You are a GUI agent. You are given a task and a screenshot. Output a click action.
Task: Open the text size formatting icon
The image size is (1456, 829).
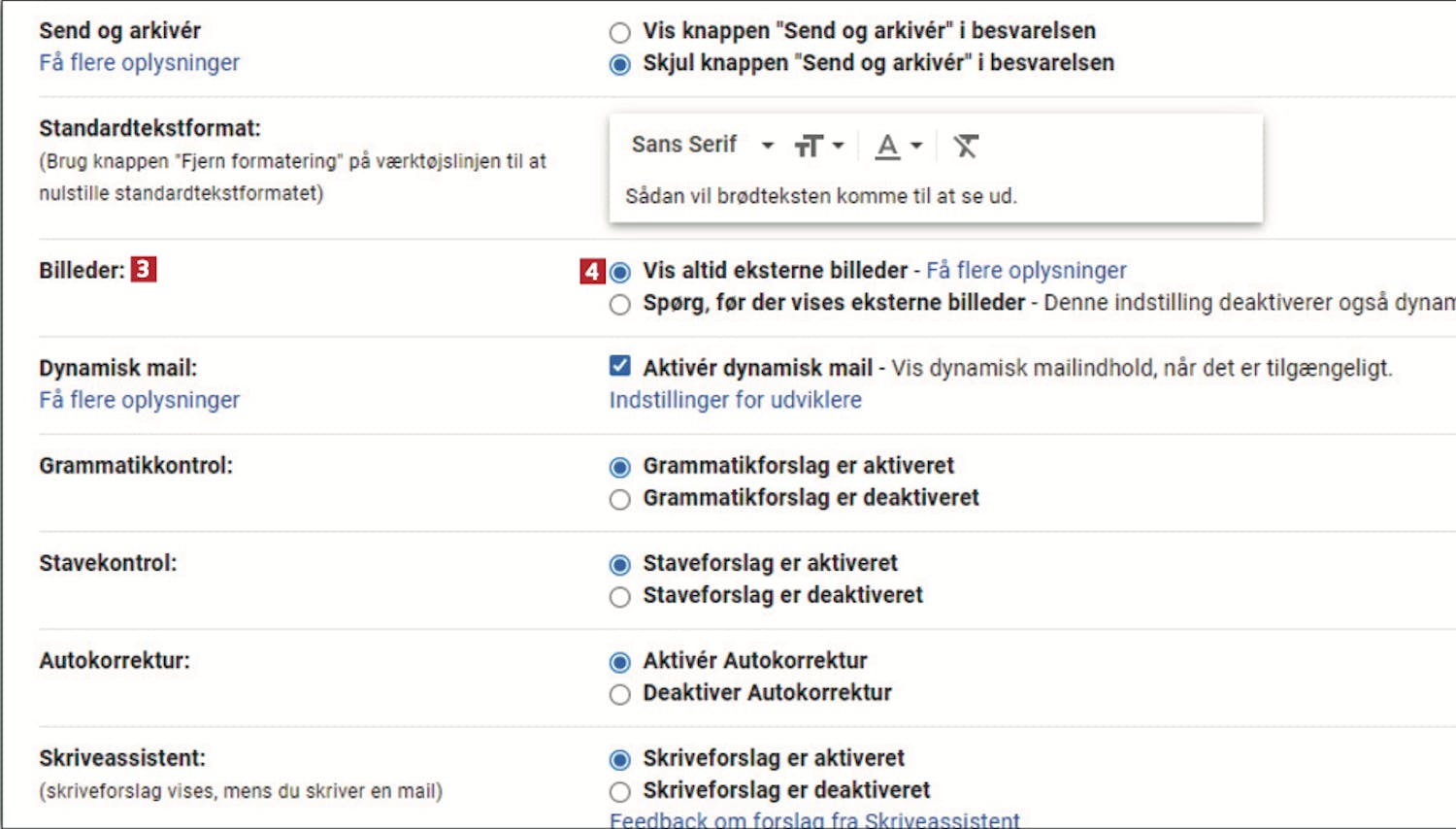tap(817, 146)
